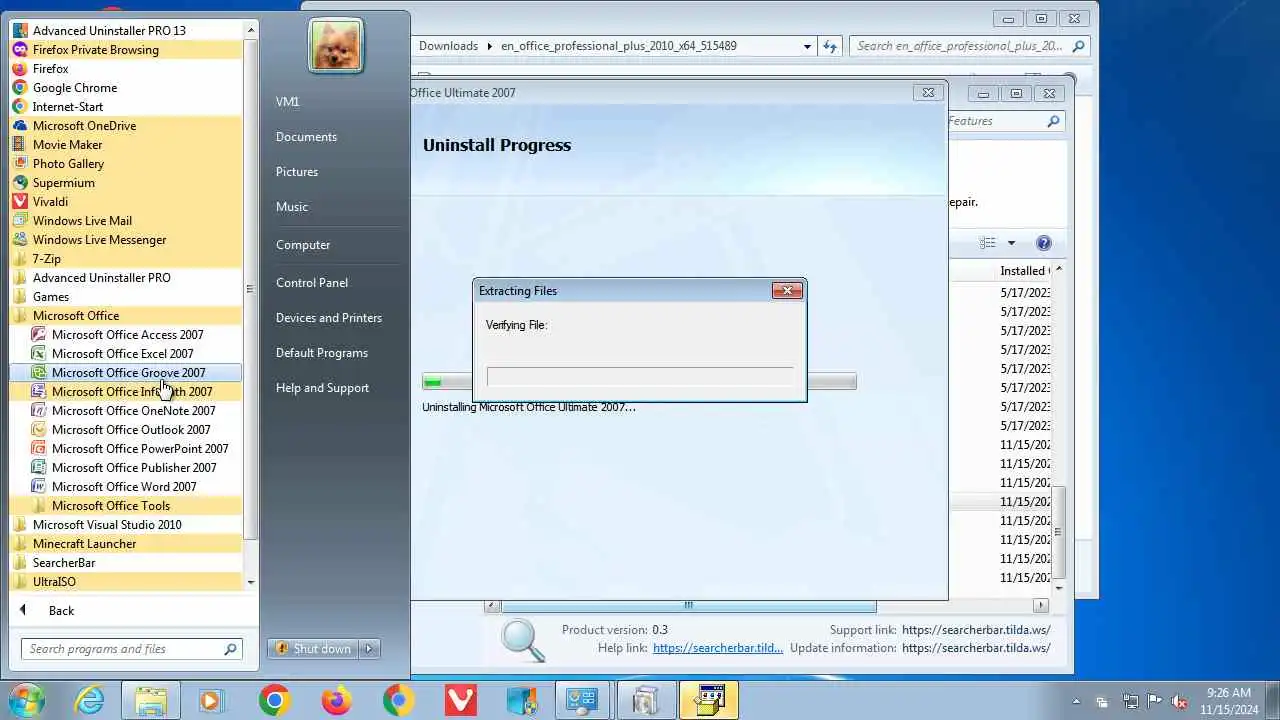This screenshot has width=1280, height=720.
Task: Click the Shut down button
Action: click(x=313, y=648)
